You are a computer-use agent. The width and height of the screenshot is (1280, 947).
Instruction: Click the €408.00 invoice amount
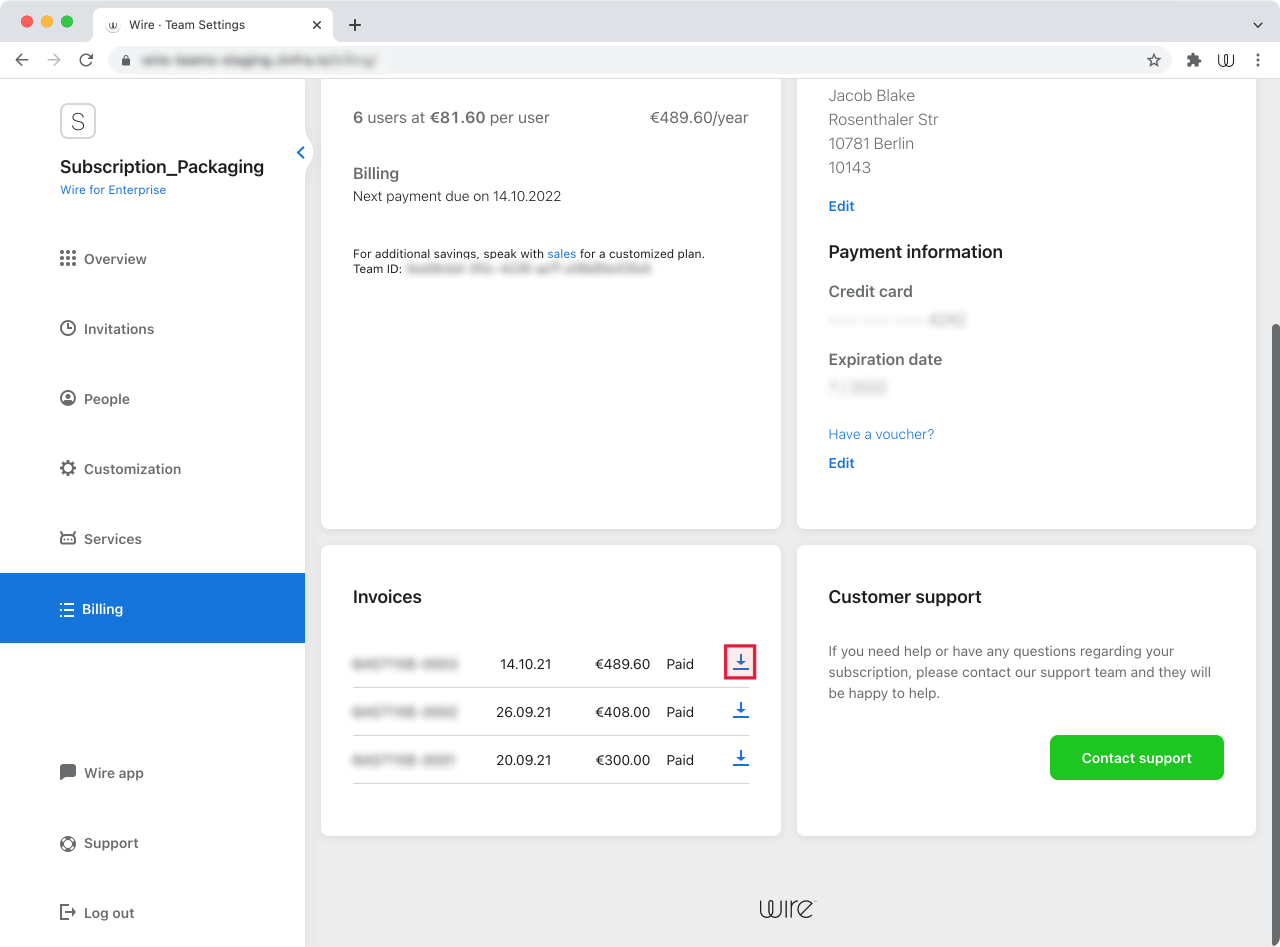pyautogui.click(x=622, y=712)
